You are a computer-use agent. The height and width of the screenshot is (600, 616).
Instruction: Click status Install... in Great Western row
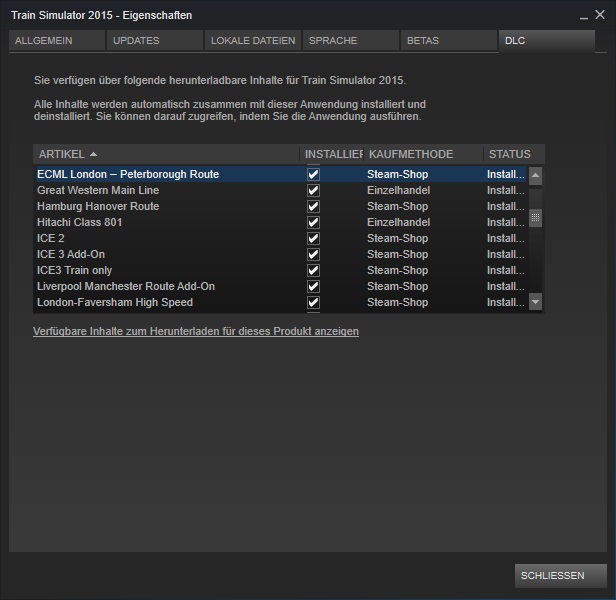point(506,190)
